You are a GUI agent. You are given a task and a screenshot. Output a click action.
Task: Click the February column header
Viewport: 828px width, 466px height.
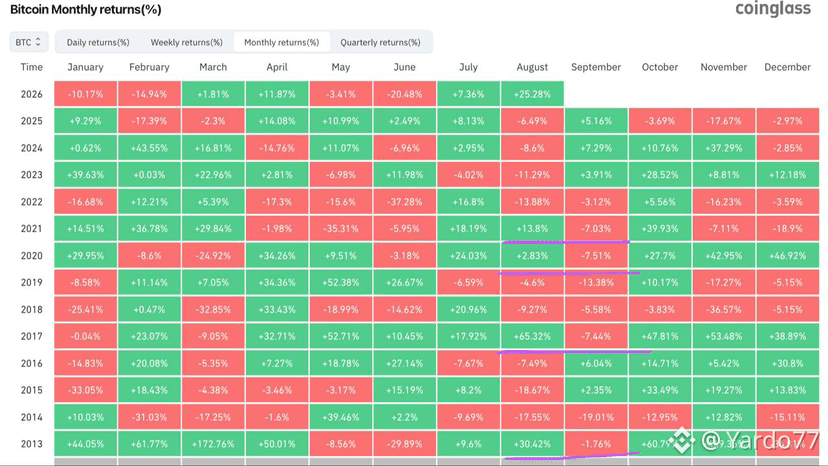click(149, 67)
